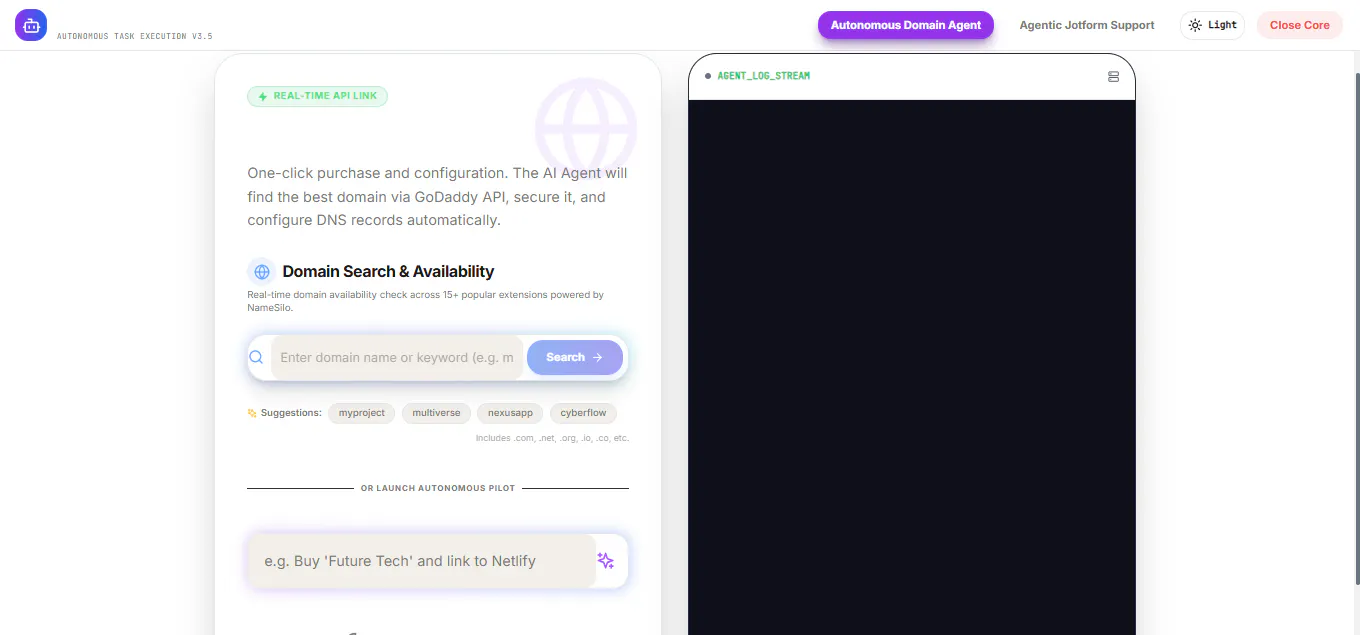
Task: Click the magnifier icon in domain search
Action: tap(257, 357)
